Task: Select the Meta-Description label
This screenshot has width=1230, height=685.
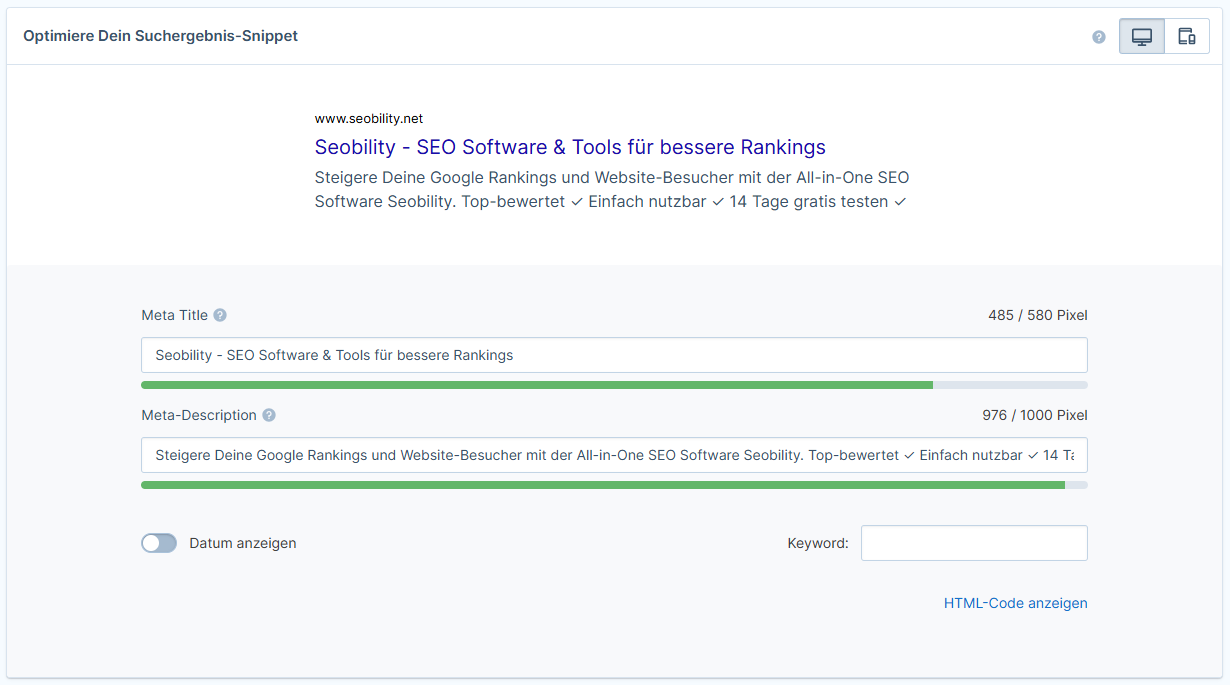Action: click(199, 415)
